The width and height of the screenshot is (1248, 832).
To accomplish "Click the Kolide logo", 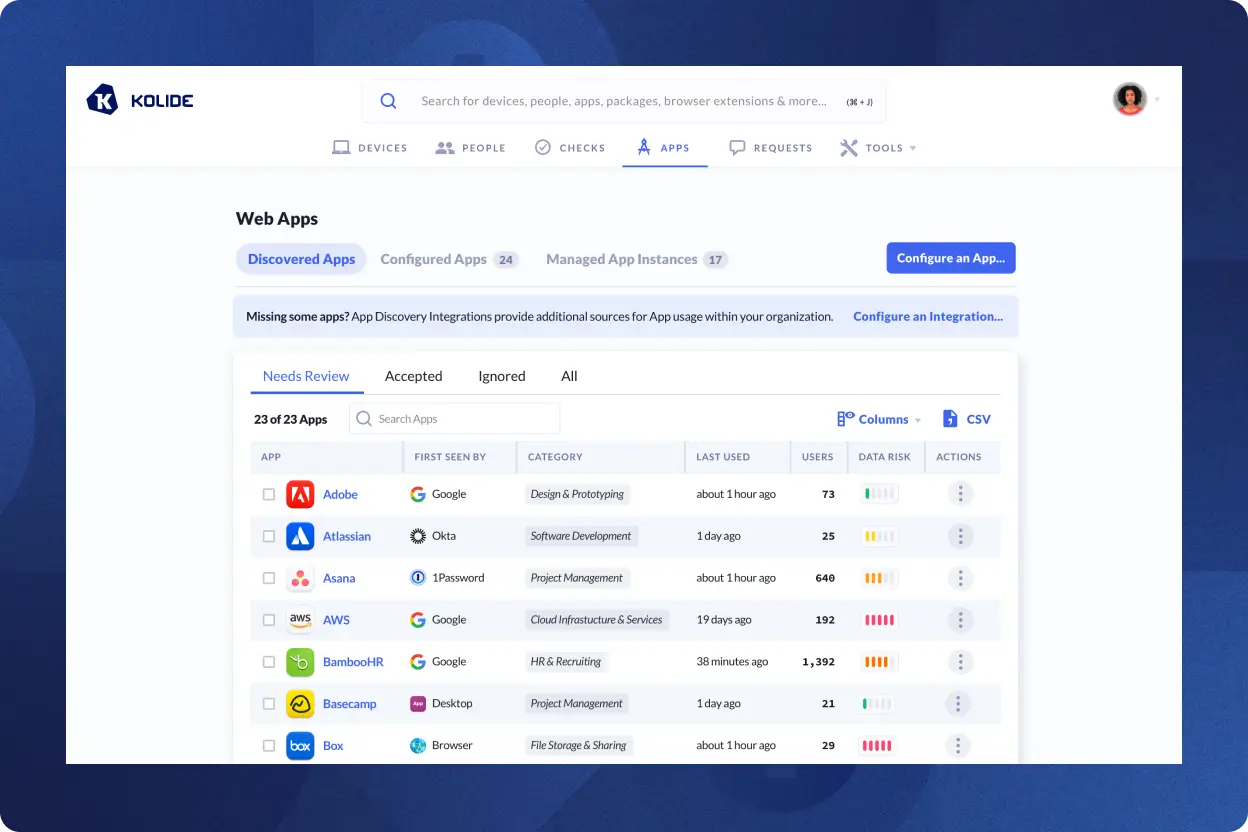I will click(x=140, y=100).
